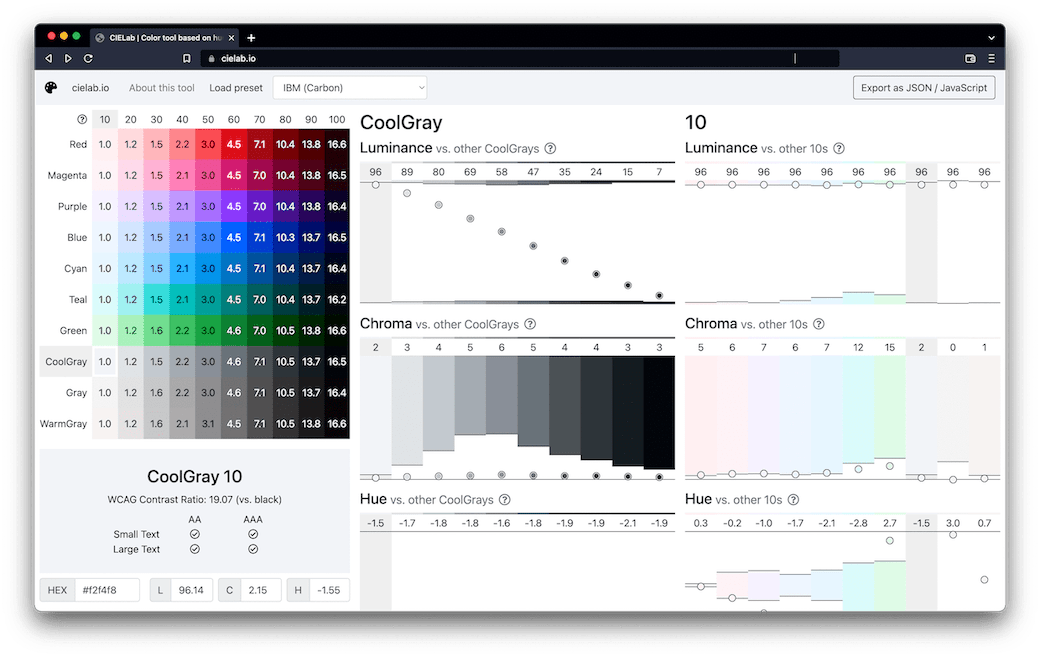Select Blue 80 swatch showing 10.3

coord(285,237)
